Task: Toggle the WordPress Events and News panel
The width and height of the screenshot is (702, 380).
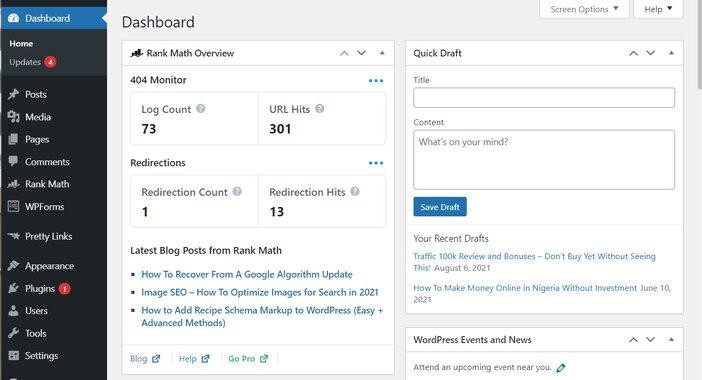Action: pos(671,339)
